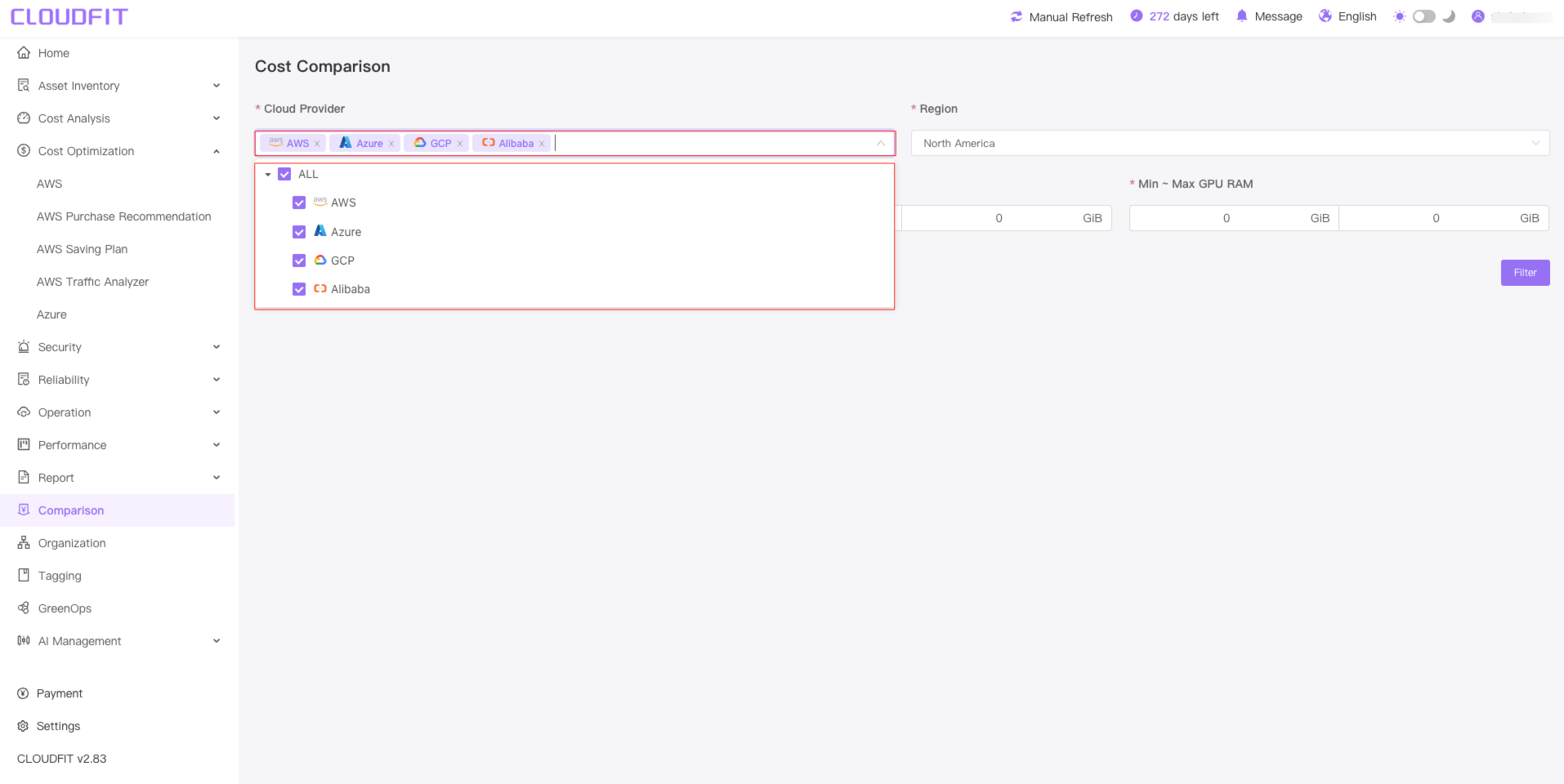The height and width of the screenshot is (784, 1564).
Task: Expand the Asset Inventory menu chevron
Action: pos(217,86)
